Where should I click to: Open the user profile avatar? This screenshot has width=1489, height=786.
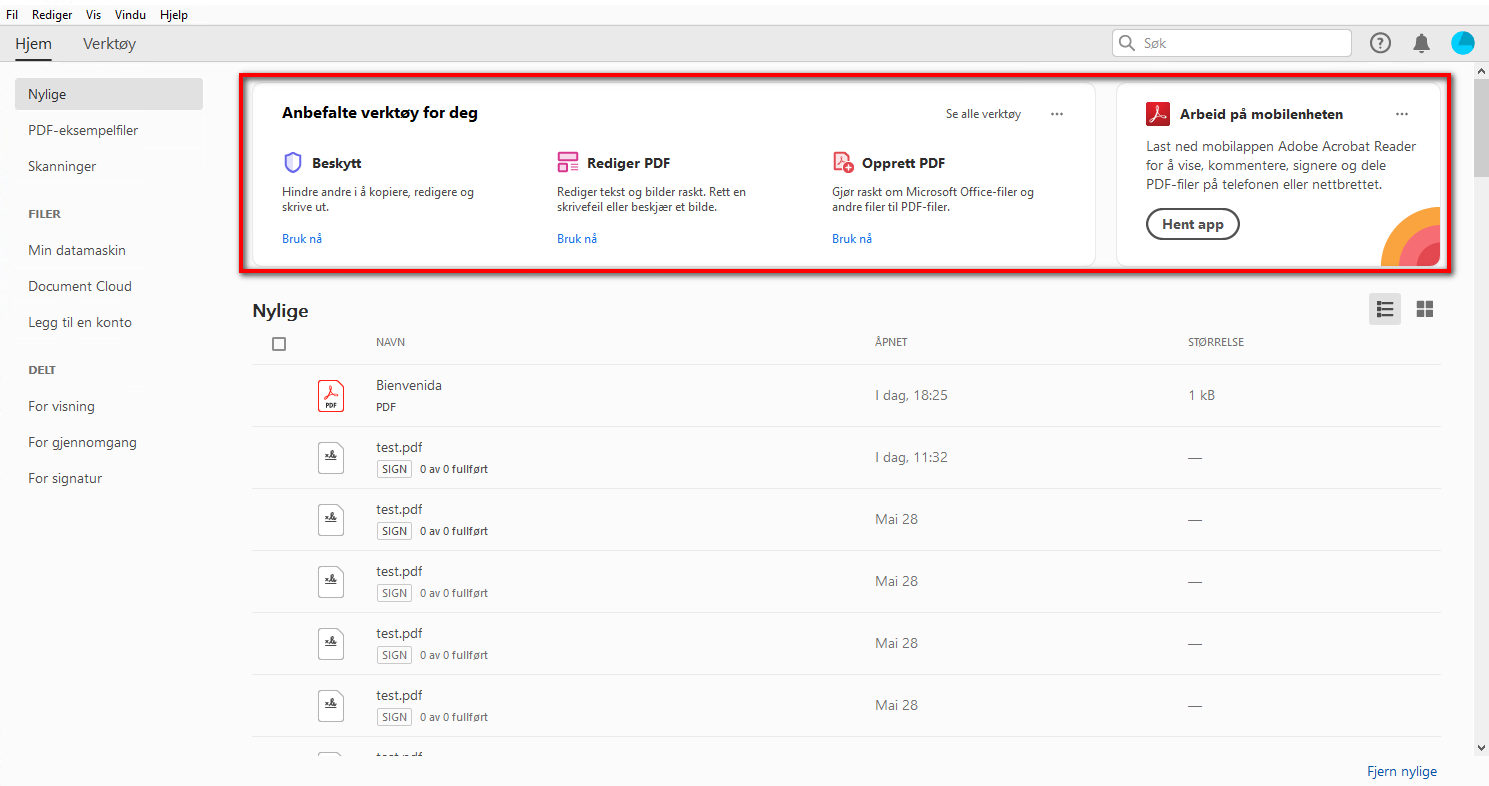[1462, 43]
